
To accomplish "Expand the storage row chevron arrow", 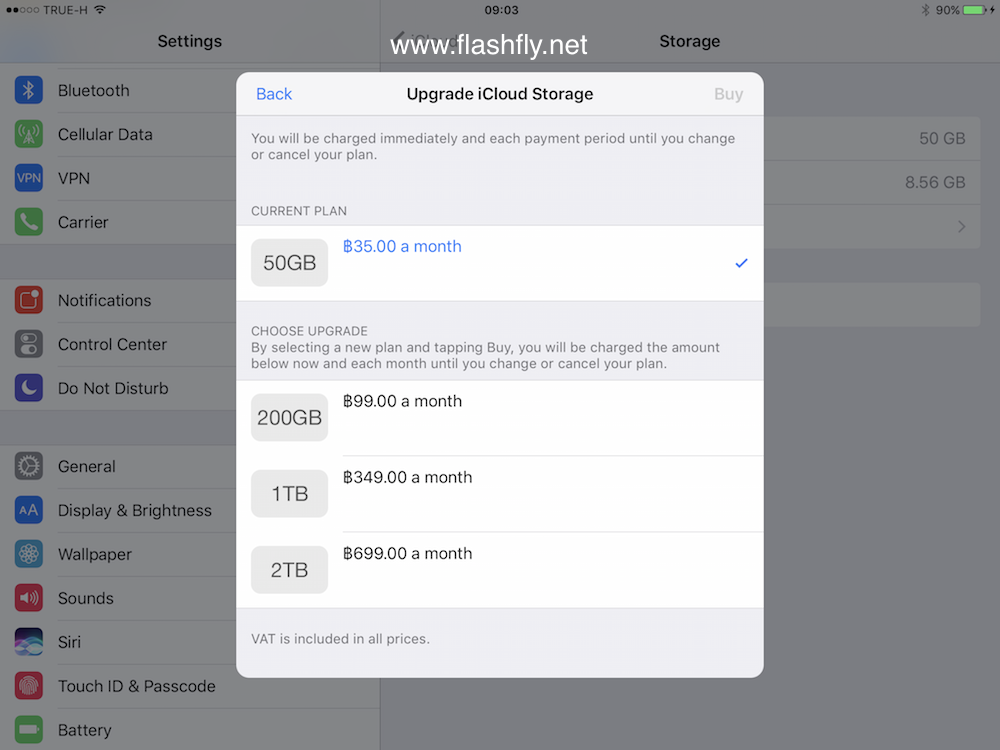I will [x=961, y=227].
